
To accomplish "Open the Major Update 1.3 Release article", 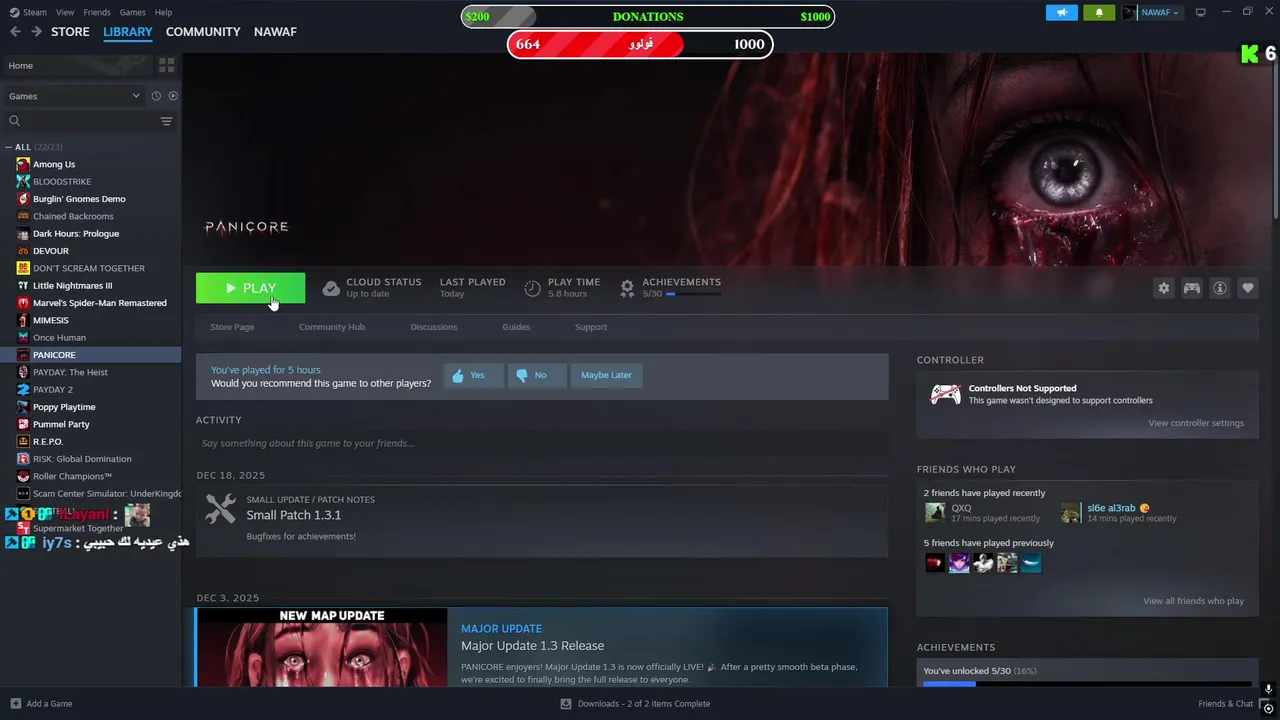I will (532, 646).
